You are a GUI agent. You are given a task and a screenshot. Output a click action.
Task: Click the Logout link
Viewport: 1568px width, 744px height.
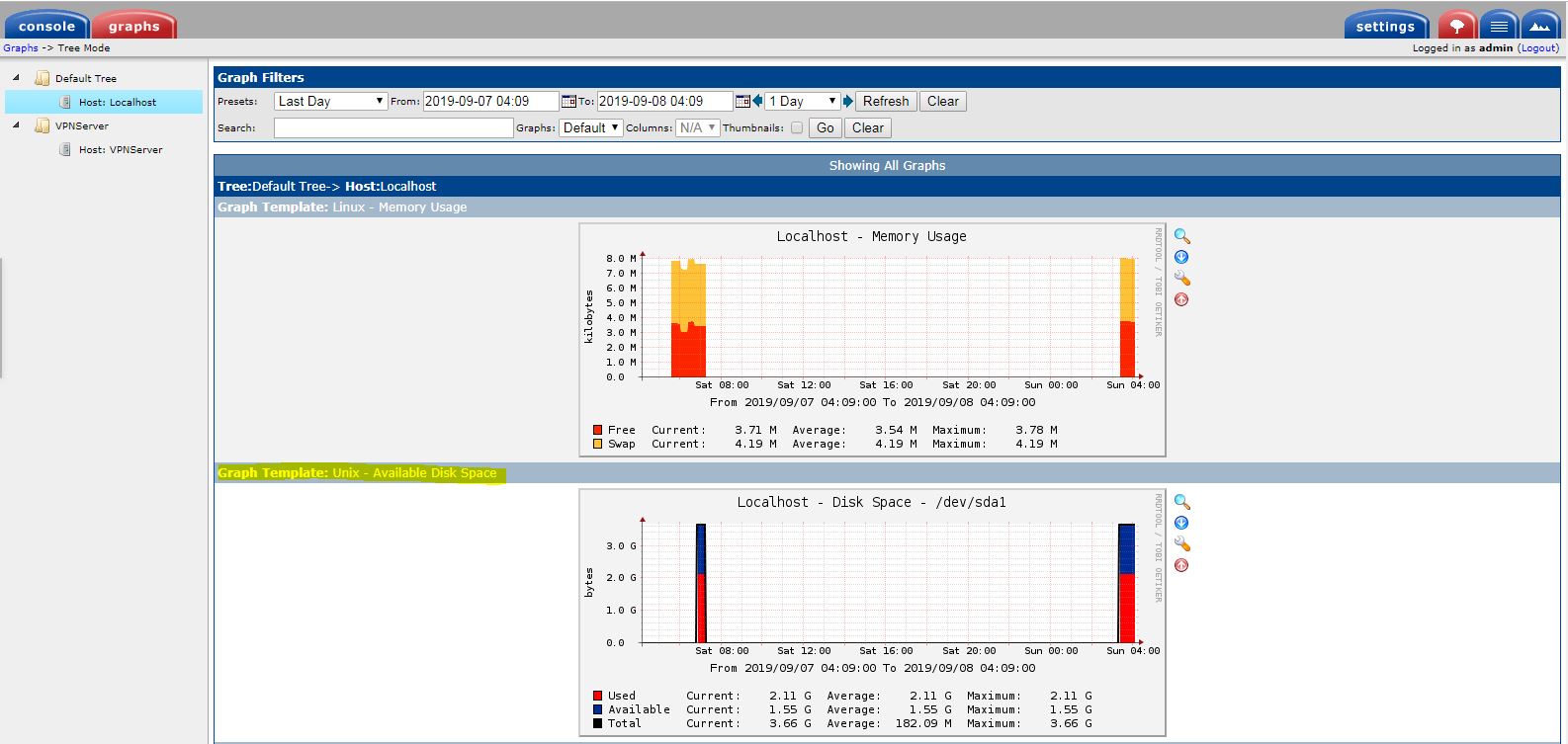point(1538,47)
